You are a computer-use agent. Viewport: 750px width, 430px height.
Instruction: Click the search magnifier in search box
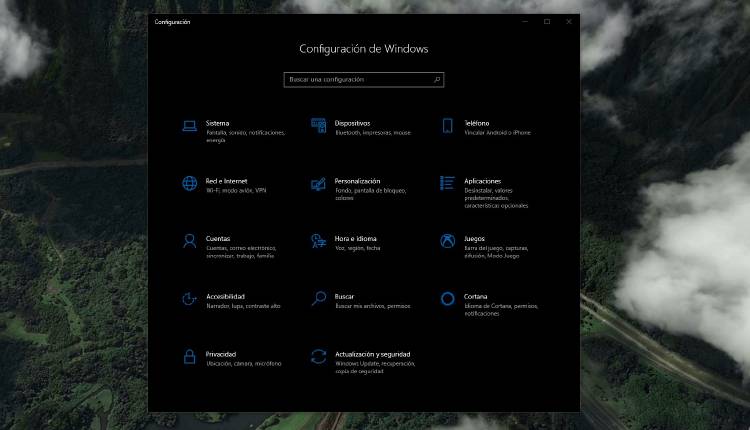tap(437, 79)
